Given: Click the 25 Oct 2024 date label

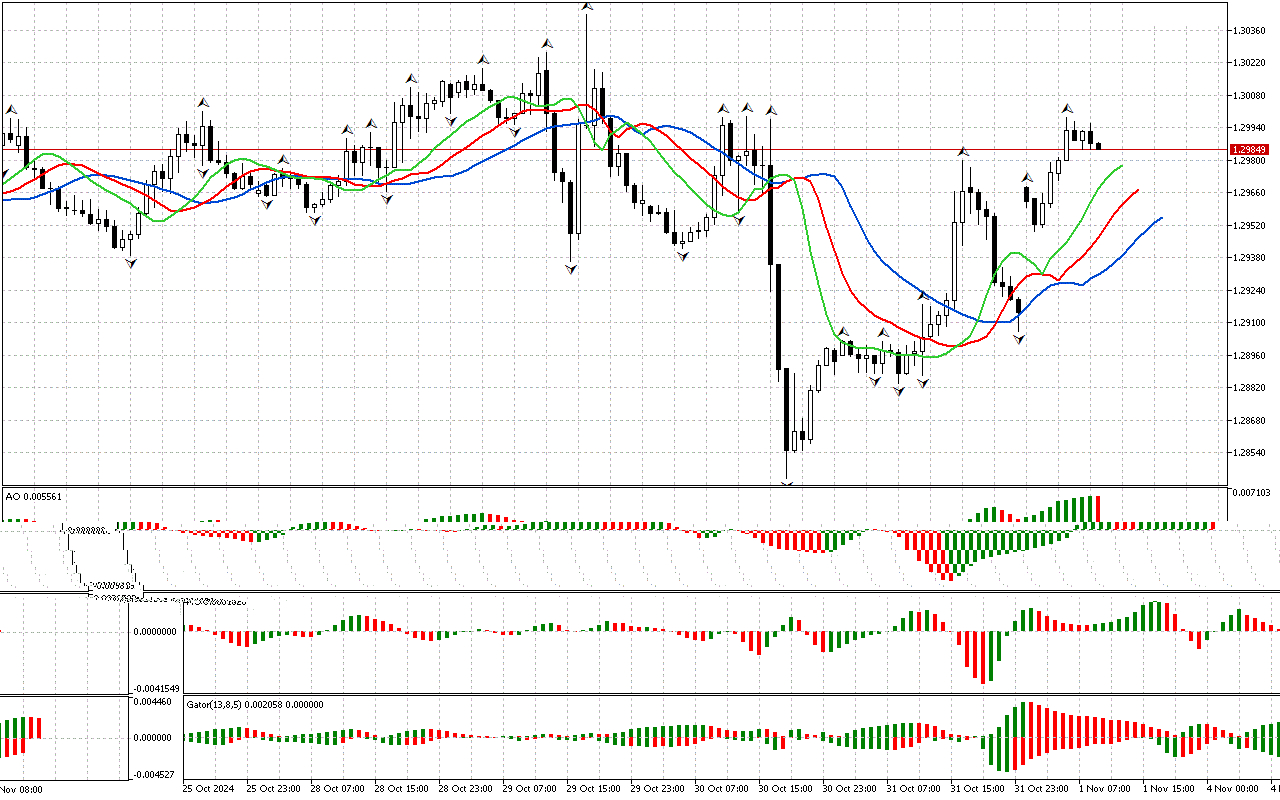Looking at the screenshot, I should pyautogui.click(x=210, y=789).
